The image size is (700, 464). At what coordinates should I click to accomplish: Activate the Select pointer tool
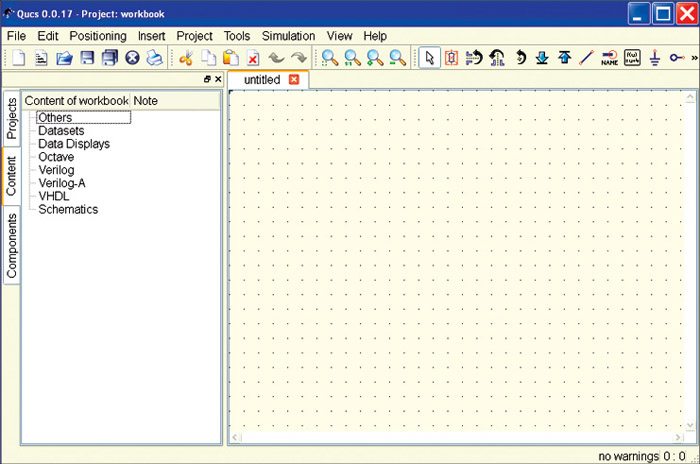(429, 58)
